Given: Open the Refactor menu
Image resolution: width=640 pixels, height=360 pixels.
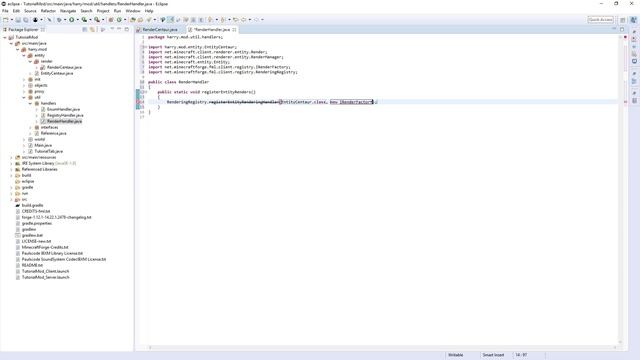Looking at the screenshot, I should click(x=48, y=11).
